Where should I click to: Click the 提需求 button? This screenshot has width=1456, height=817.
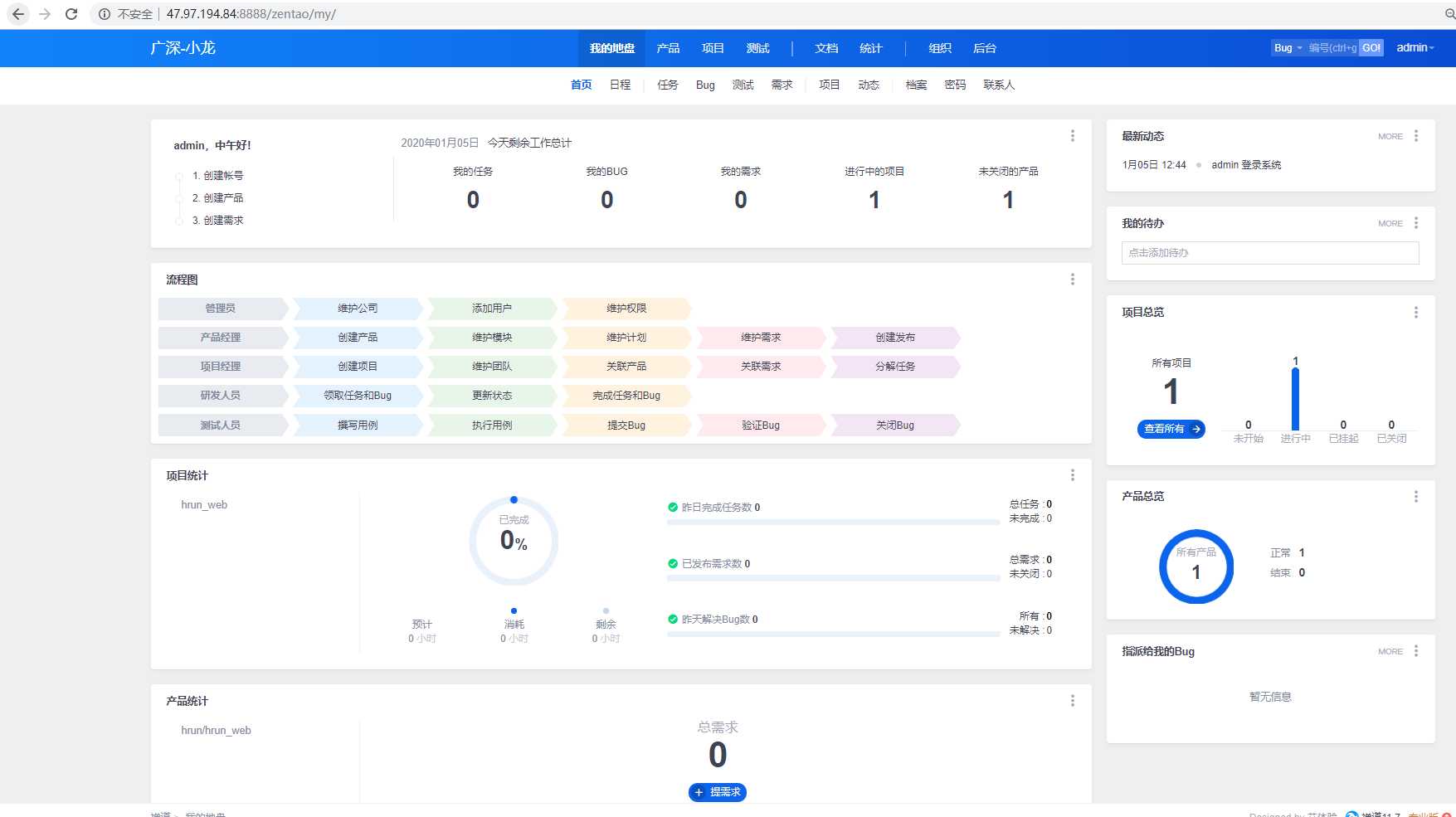(718, 792)
